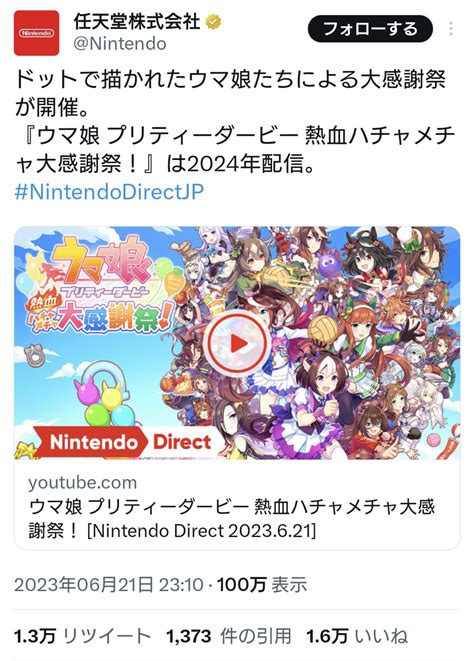Open the youtube.com source link
474x661 pixels.
pyautogui.click(x=83, y=483)
